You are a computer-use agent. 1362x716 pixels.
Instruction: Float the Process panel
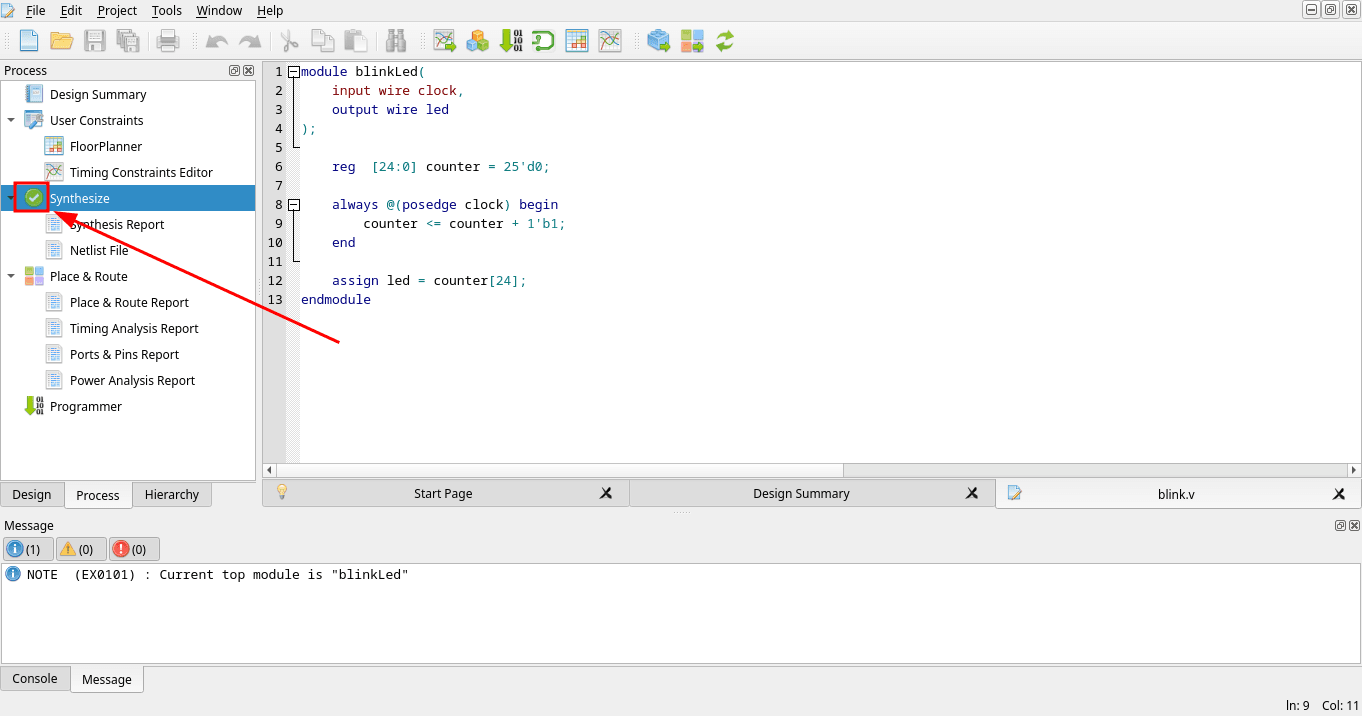coord(235,70)
